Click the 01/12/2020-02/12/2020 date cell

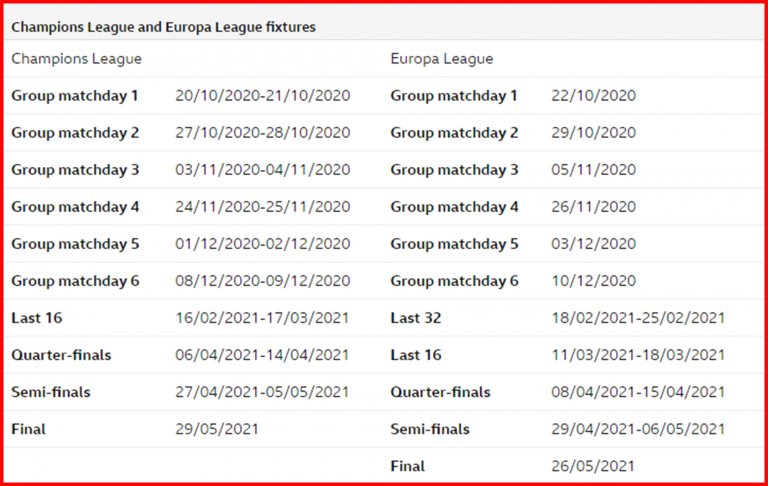(262, 244)
